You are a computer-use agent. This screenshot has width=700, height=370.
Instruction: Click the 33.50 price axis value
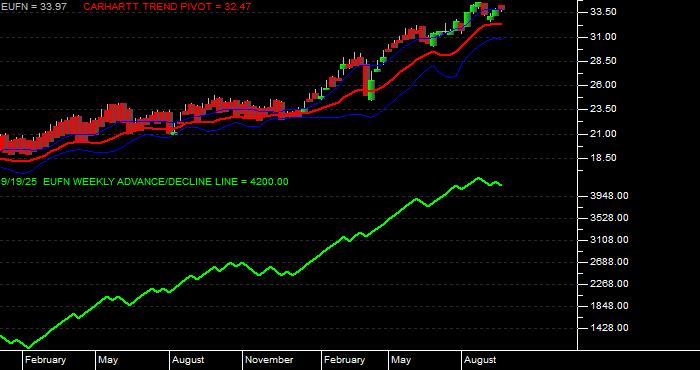click(x=604, y=12)
